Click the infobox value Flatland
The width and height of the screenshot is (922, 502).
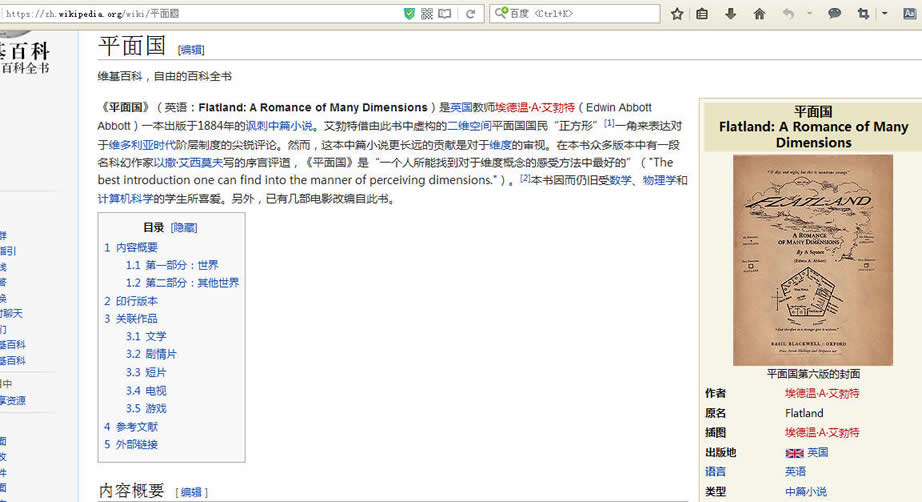(804, 413)
